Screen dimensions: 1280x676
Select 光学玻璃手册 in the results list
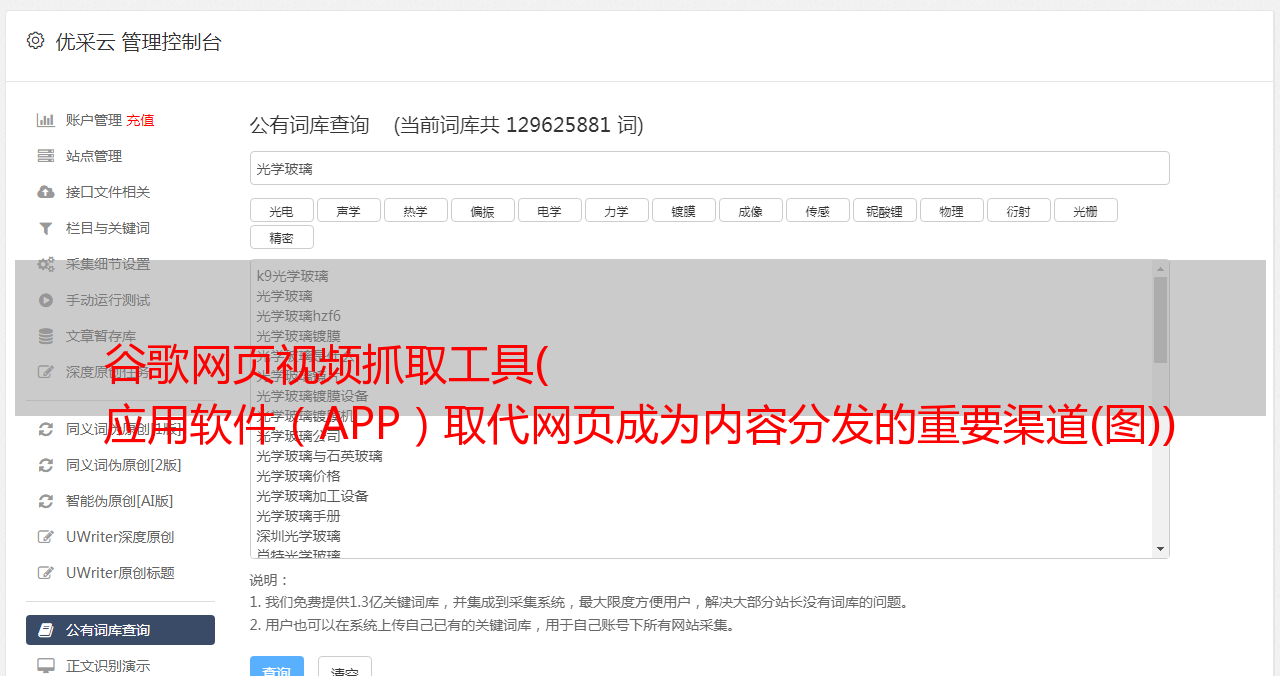(298, 516)
